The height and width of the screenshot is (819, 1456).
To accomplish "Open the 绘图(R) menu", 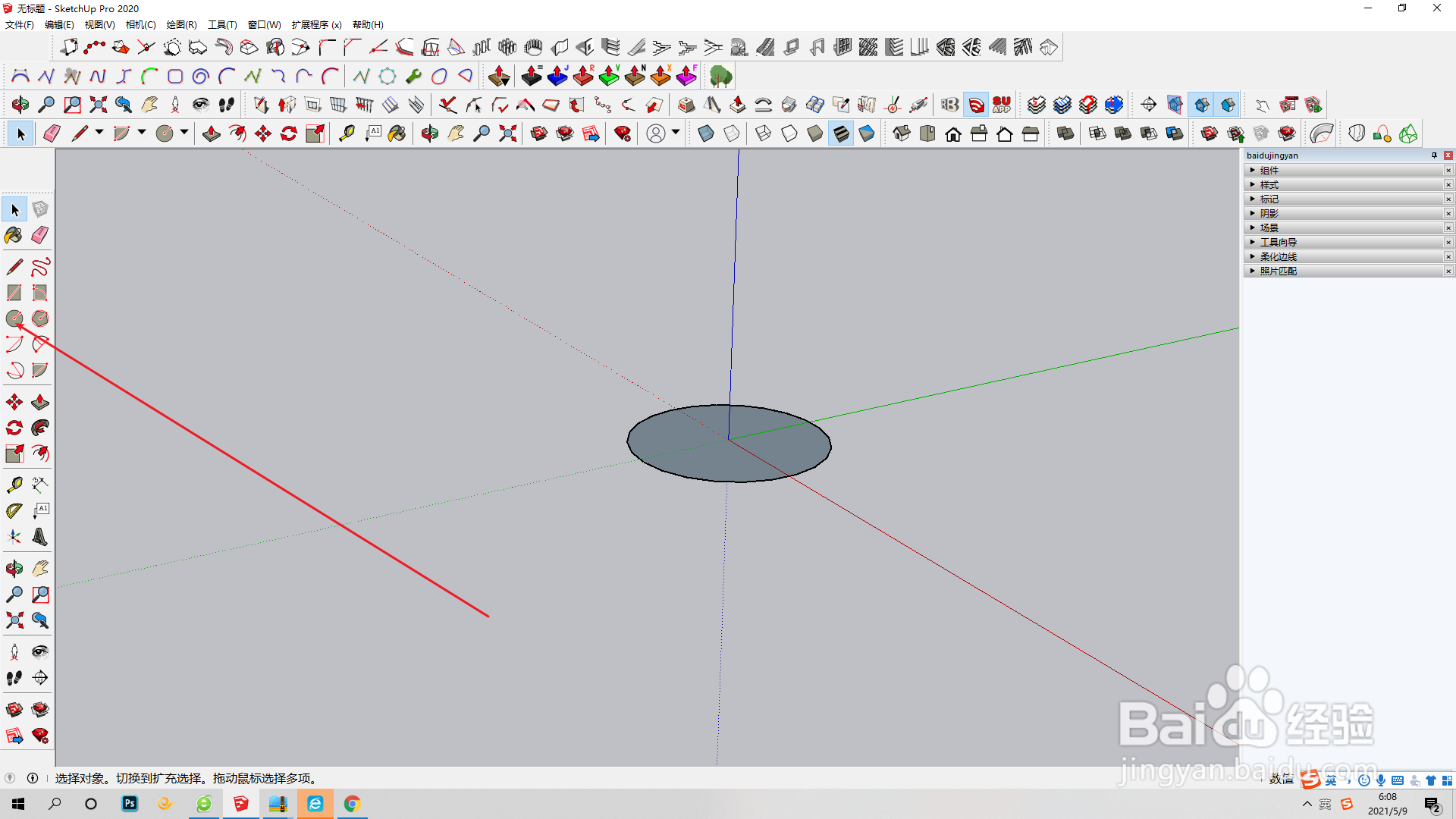I will [181, 25].
